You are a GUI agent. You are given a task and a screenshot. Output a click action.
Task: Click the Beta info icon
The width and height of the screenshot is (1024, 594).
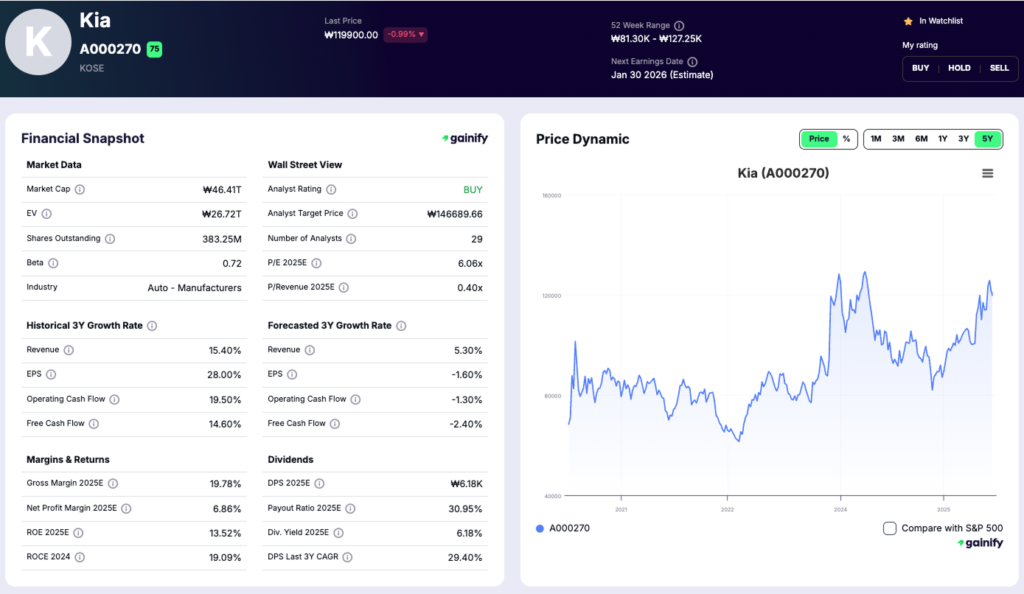[x=53, y=263]
